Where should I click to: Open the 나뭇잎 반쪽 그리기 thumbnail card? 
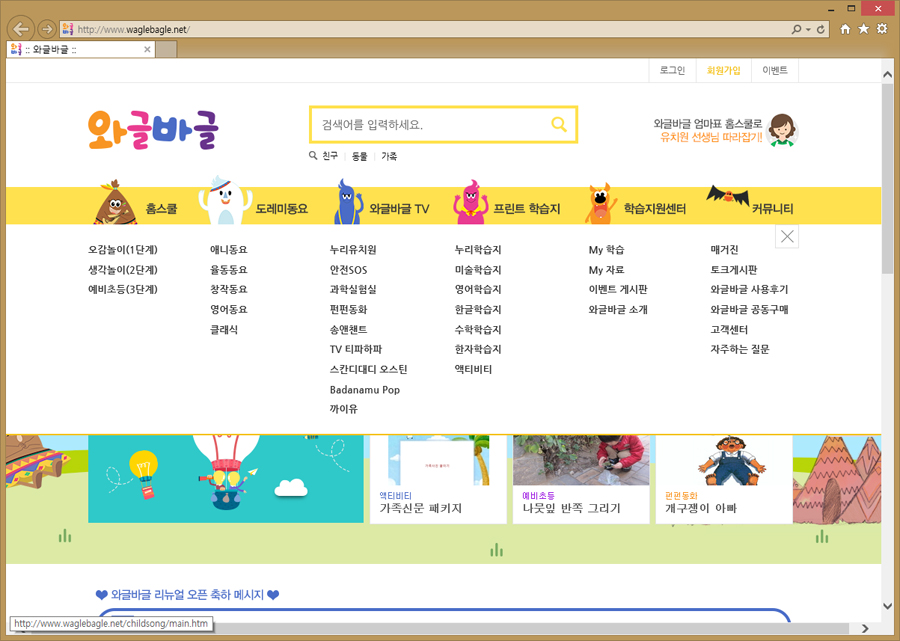[x=581, y=479]
